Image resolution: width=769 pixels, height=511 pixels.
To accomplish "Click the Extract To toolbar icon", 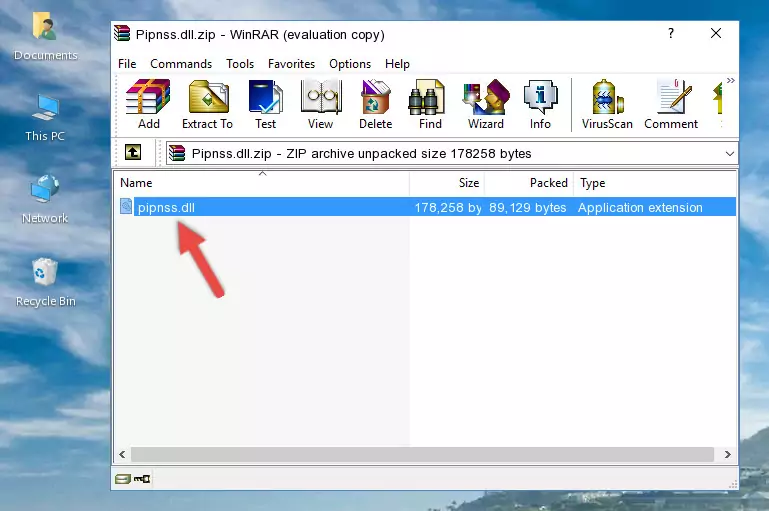I will (207, 104).
